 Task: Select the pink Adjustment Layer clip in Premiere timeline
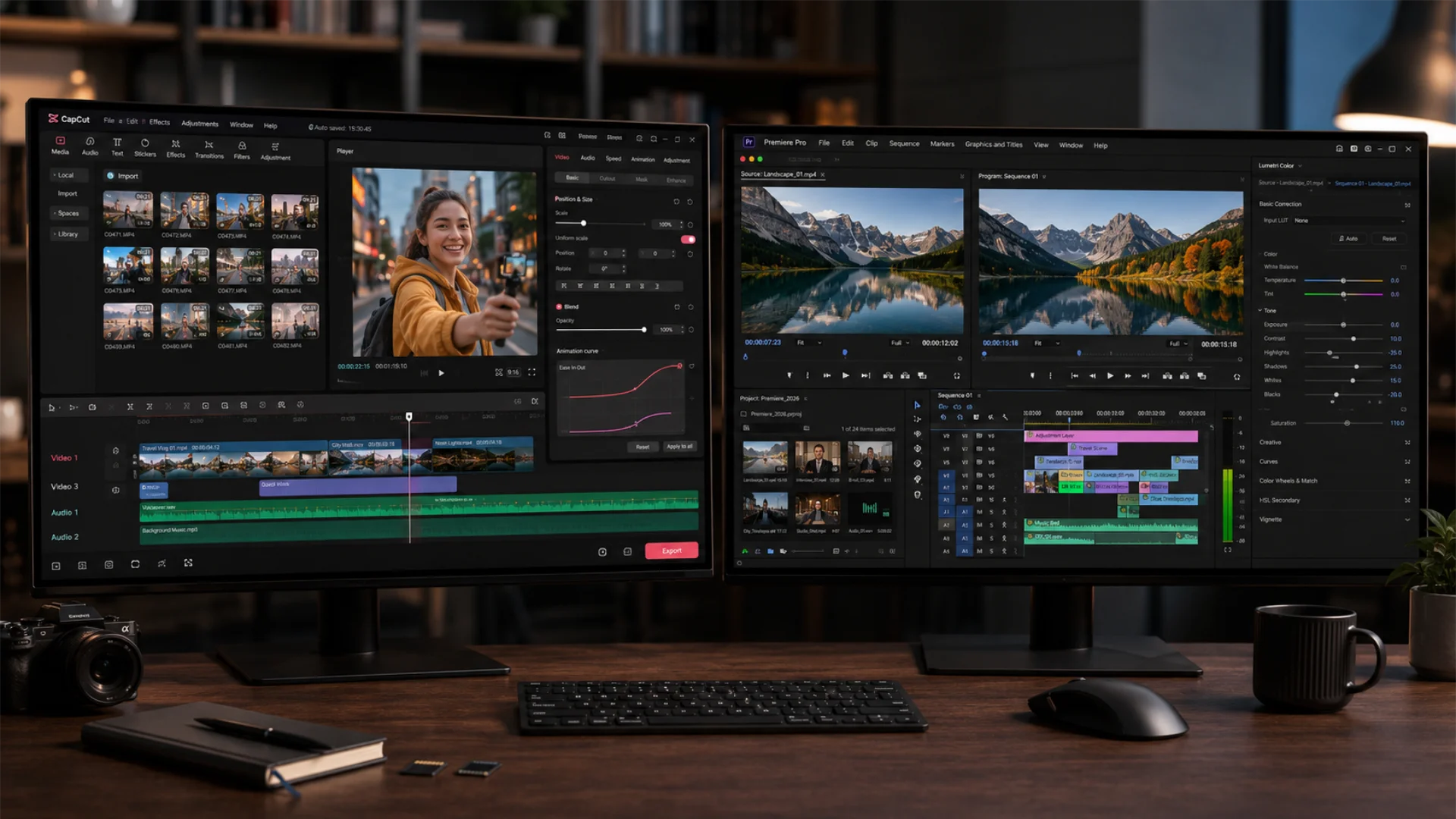tap(1111, 436)
